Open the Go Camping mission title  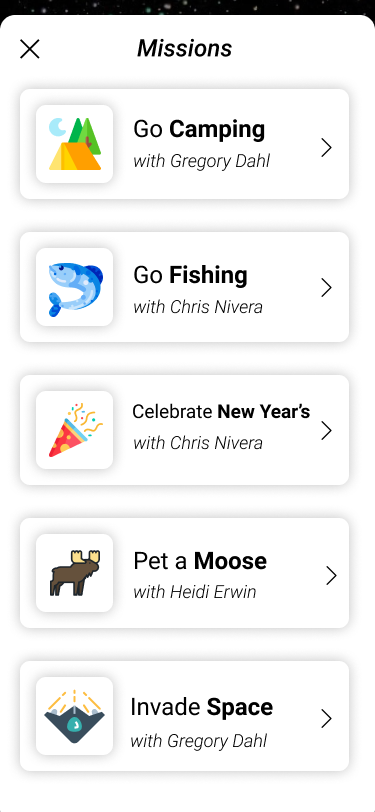199,130
